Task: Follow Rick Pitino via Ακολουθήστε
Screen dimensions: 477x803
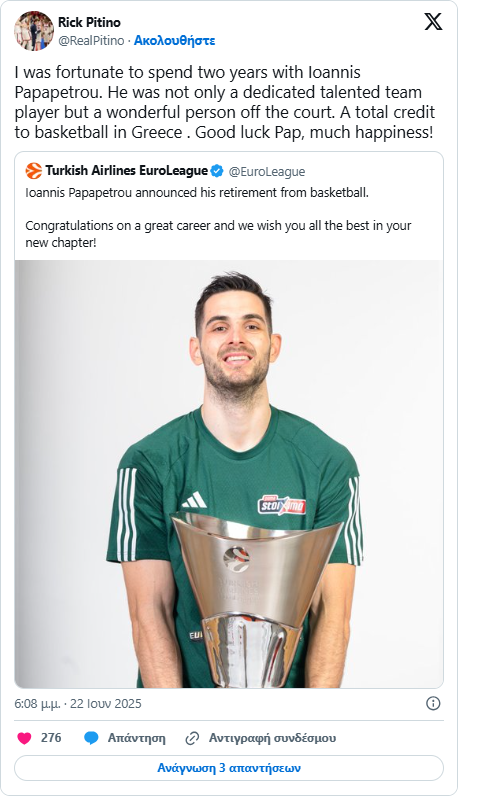Action: (174, 40)
